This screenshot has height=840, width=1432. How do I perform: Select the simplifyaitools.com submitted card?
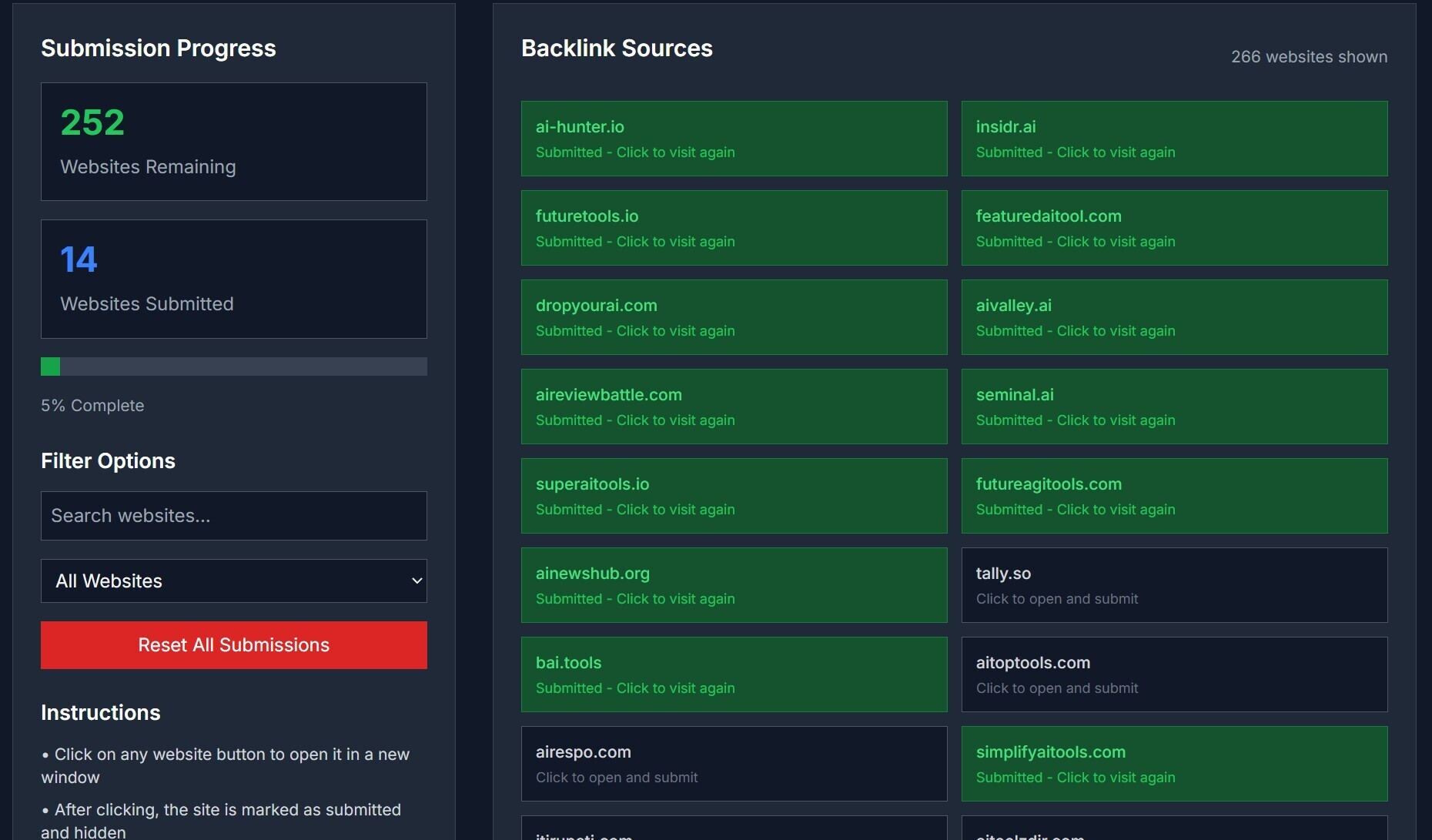pos(1174,764)
